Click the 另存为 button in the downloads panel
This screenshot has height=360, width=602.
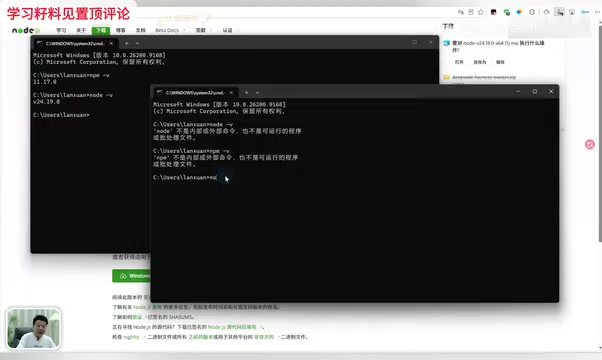pyautogui.click(x=480, y=62)
